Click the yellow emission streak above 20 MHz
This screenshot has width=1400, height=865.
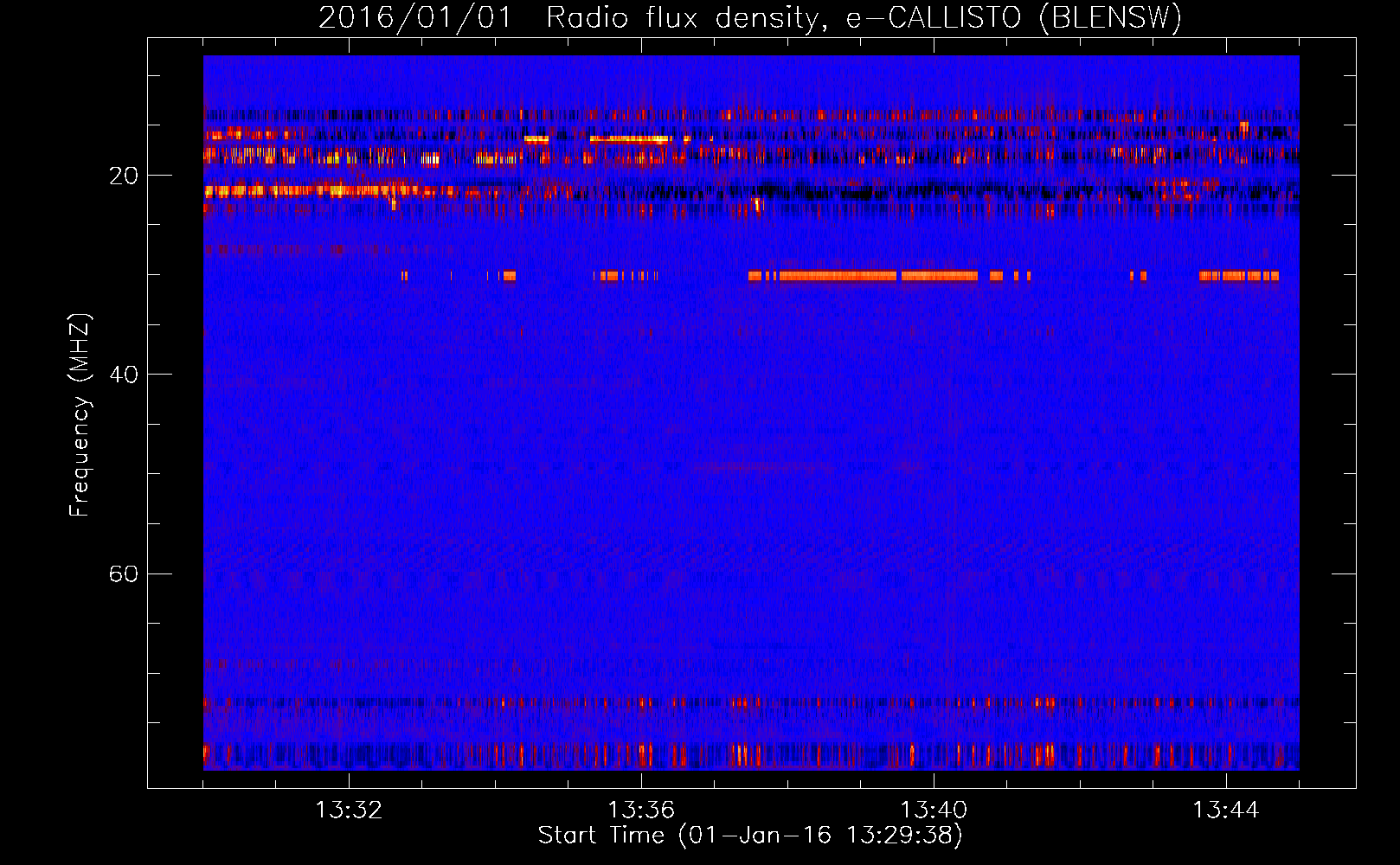click(x=630, y=138)
